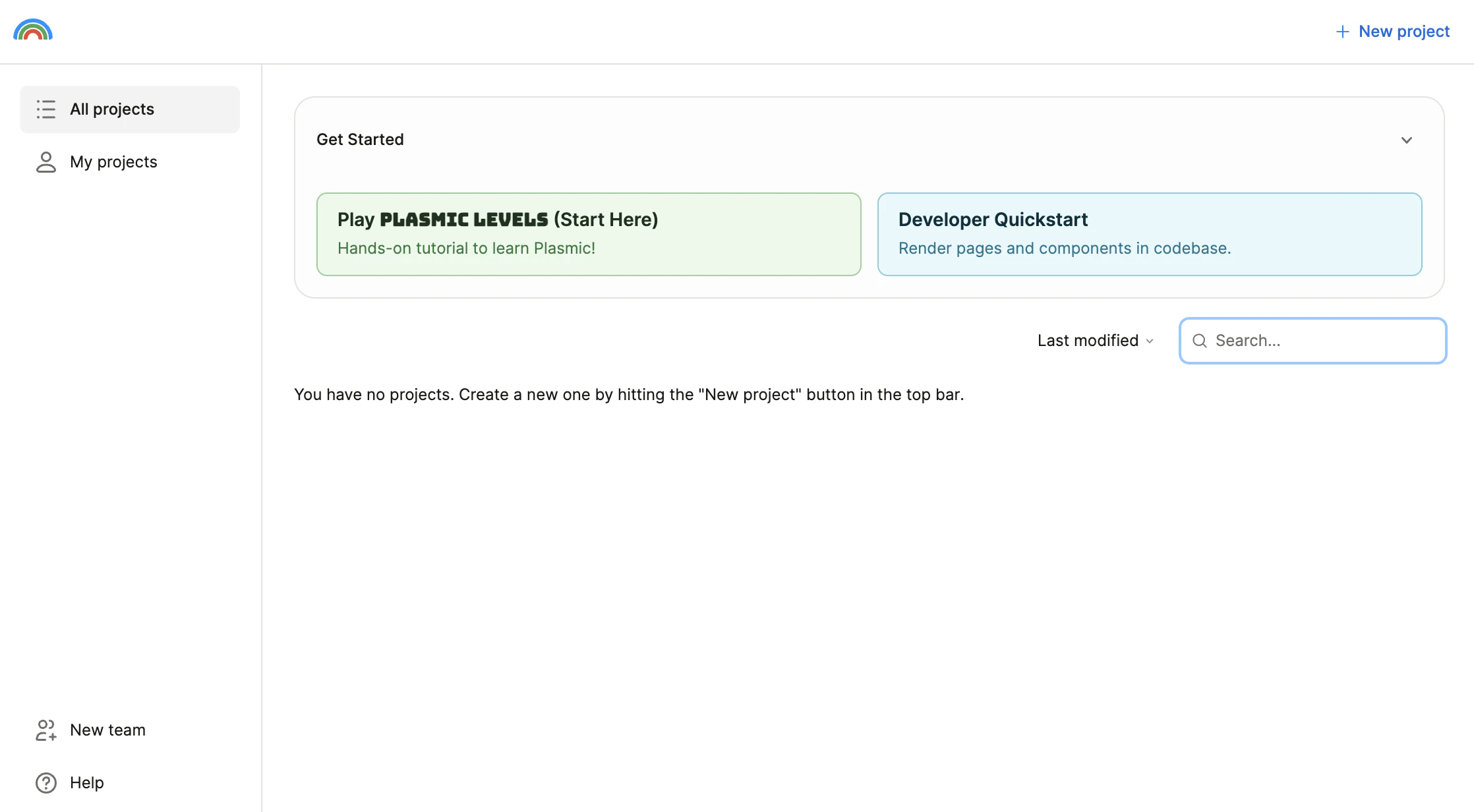1474x812 pixels.
Task: Open My projects in the sidebar
Action: pyautogui.click(x=130, y=162)
